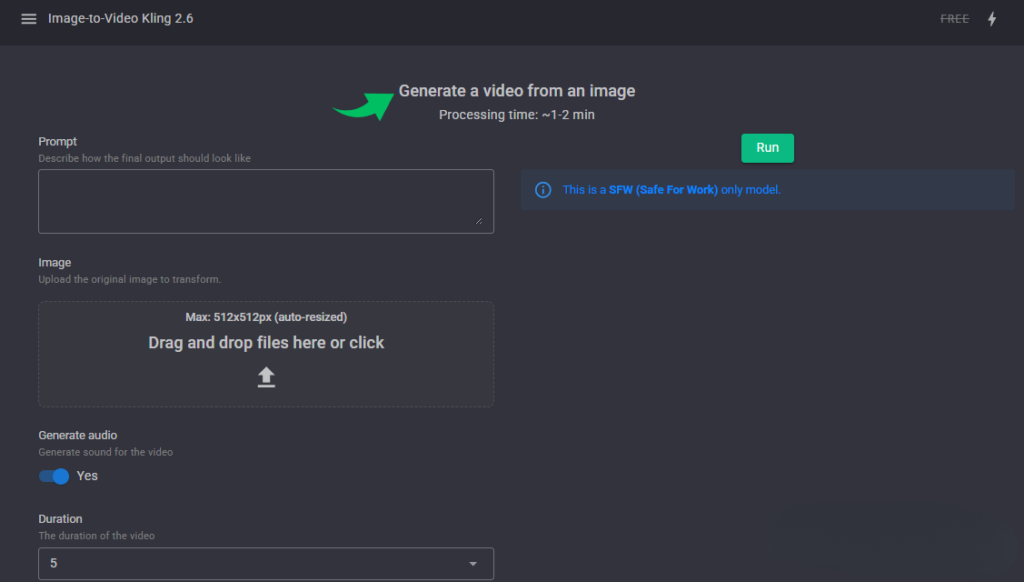
Task: Click the Yes label beside the audio toggle
Action: coord(88,476)
